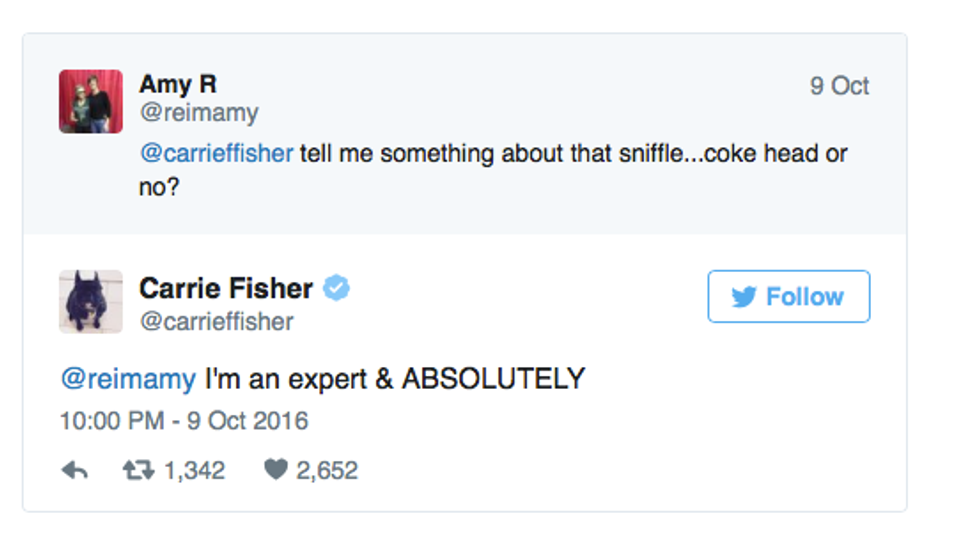Open the "10:00 PM - 9 Oct 2016" timestamp
The height and width of the screenshot is (542, 980).
184,420
